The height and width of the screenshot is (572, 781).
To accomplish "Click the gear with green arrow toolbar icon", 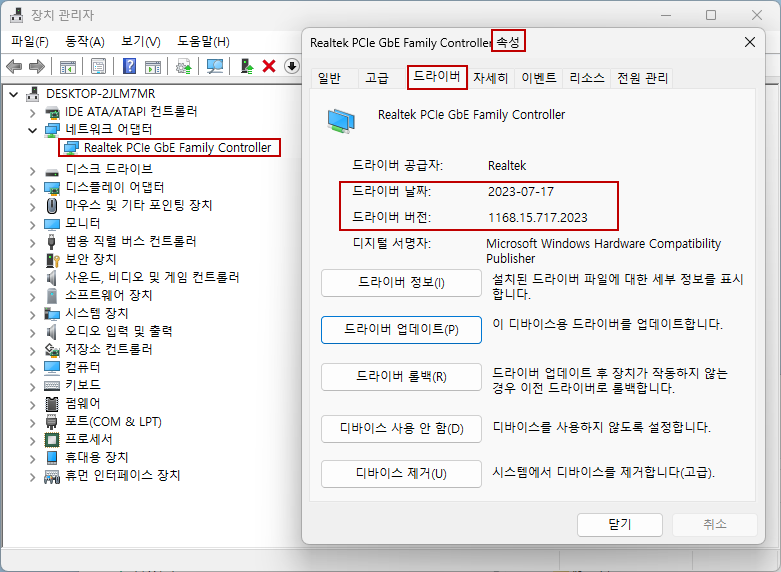I will pos(184,66).
